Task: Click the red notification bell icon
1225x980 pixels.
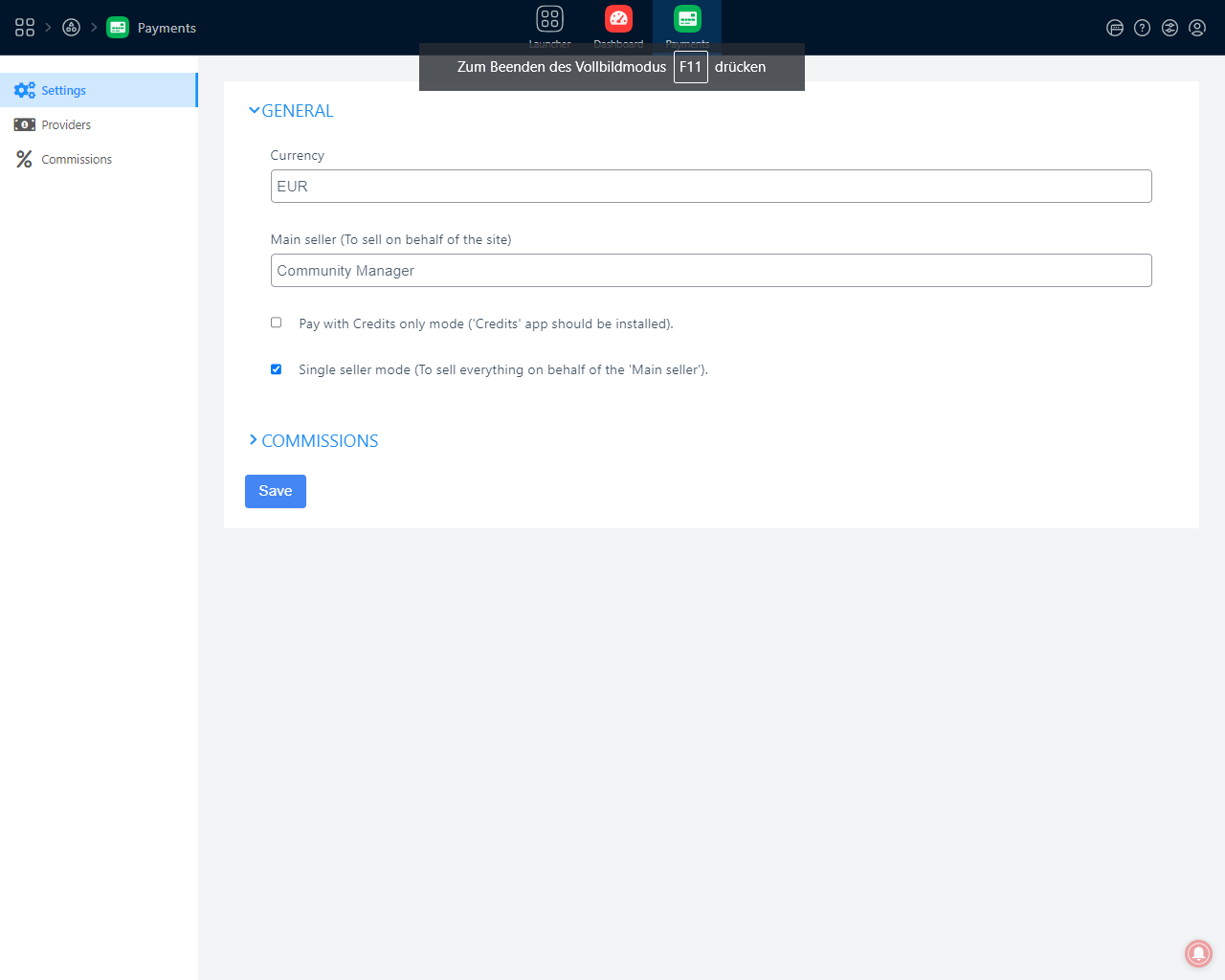Action: pos(1198,953)
